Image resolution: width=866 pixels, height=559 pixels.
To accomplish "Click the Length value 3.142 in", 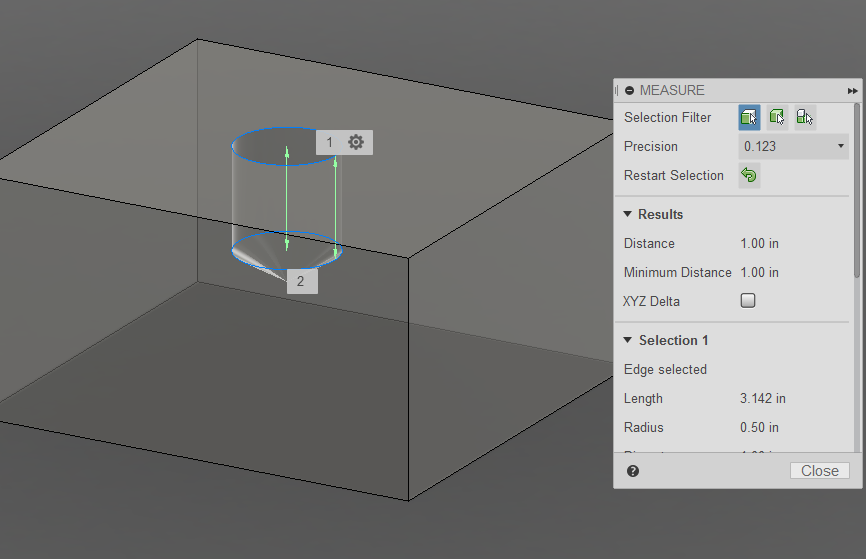I will tap(763, 398).
